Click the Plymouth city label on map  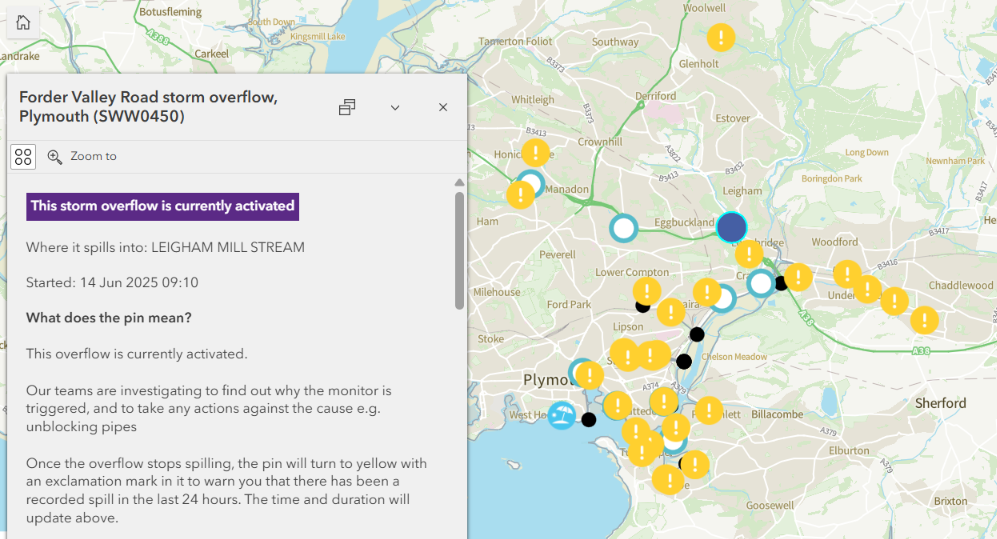[549, 380]
